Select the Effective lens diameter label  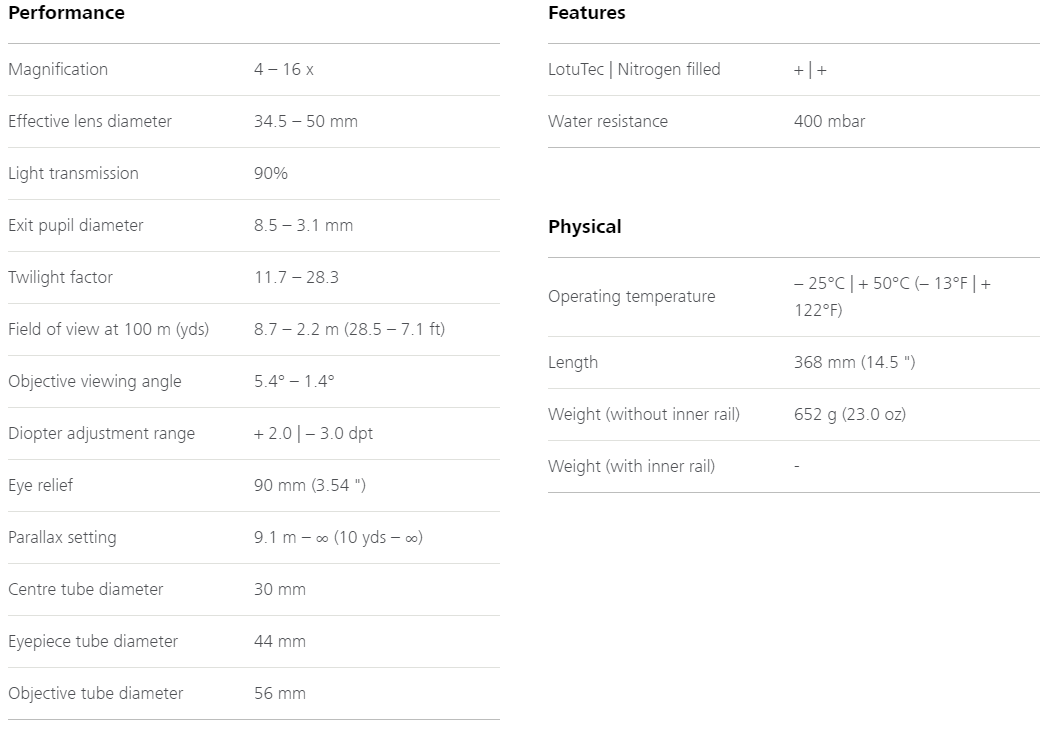pos(90,121)
